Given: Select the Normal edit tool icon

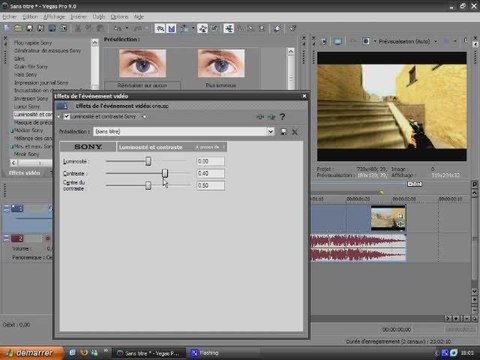Looking at the screenshot, I should pos(229,29).
